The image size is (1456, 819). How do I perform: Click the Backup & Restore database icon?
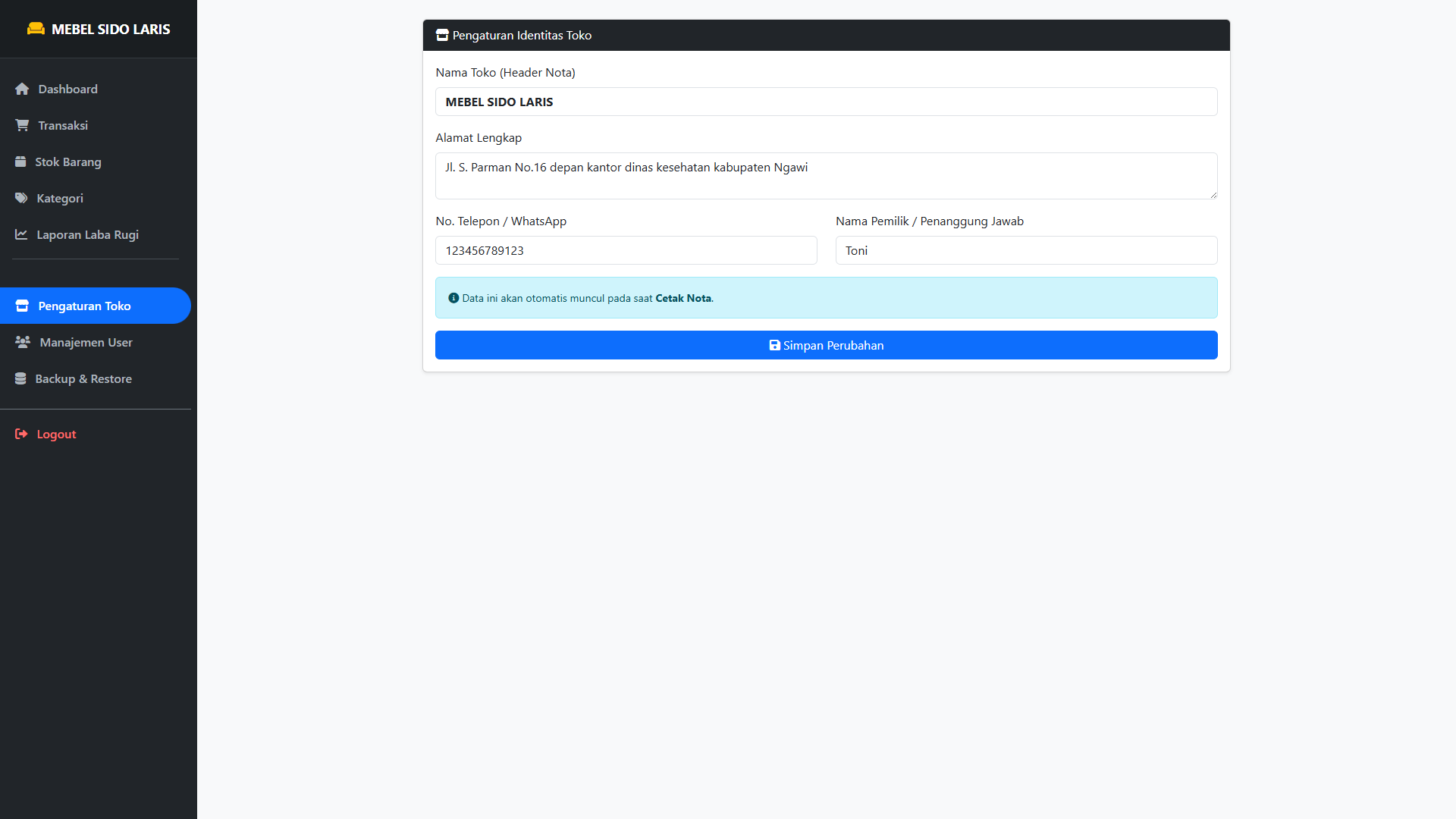20,378
